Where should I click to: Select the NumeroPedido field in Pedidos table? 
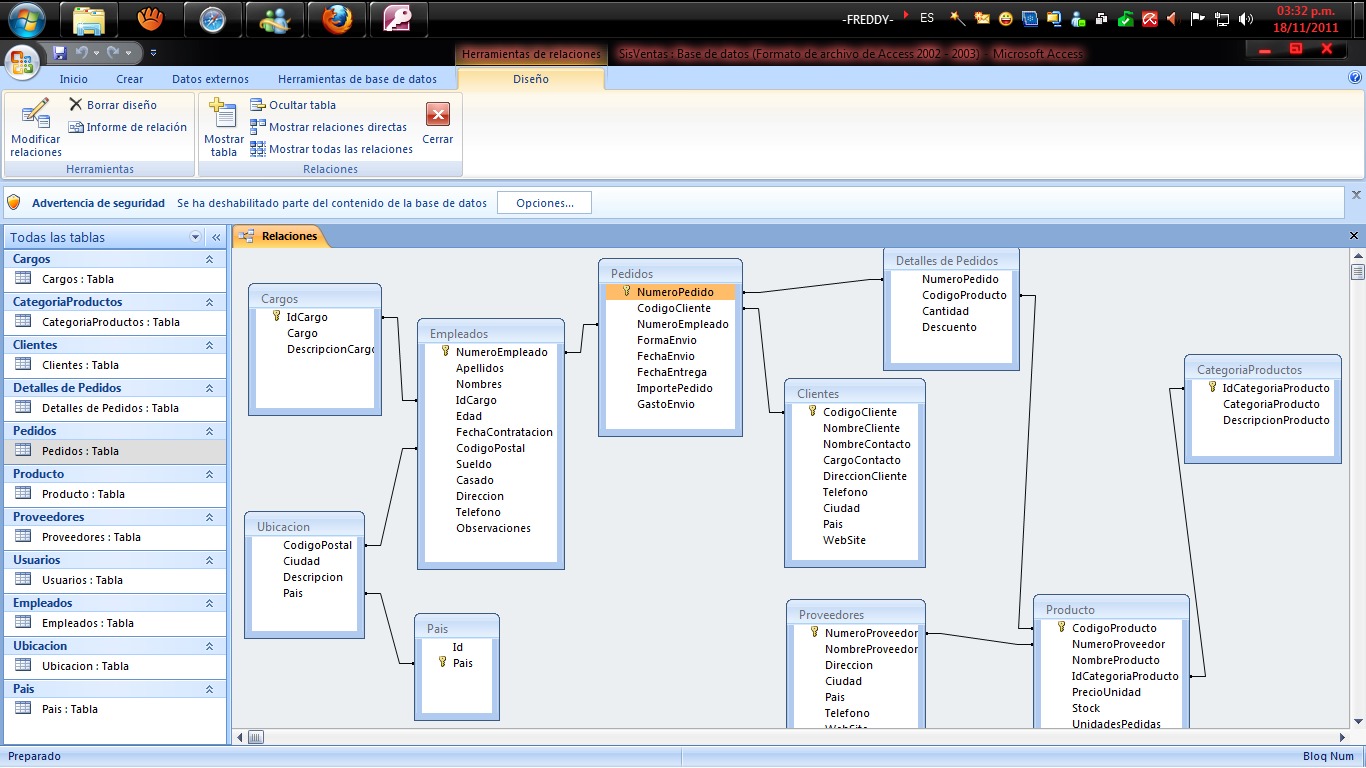674,292
